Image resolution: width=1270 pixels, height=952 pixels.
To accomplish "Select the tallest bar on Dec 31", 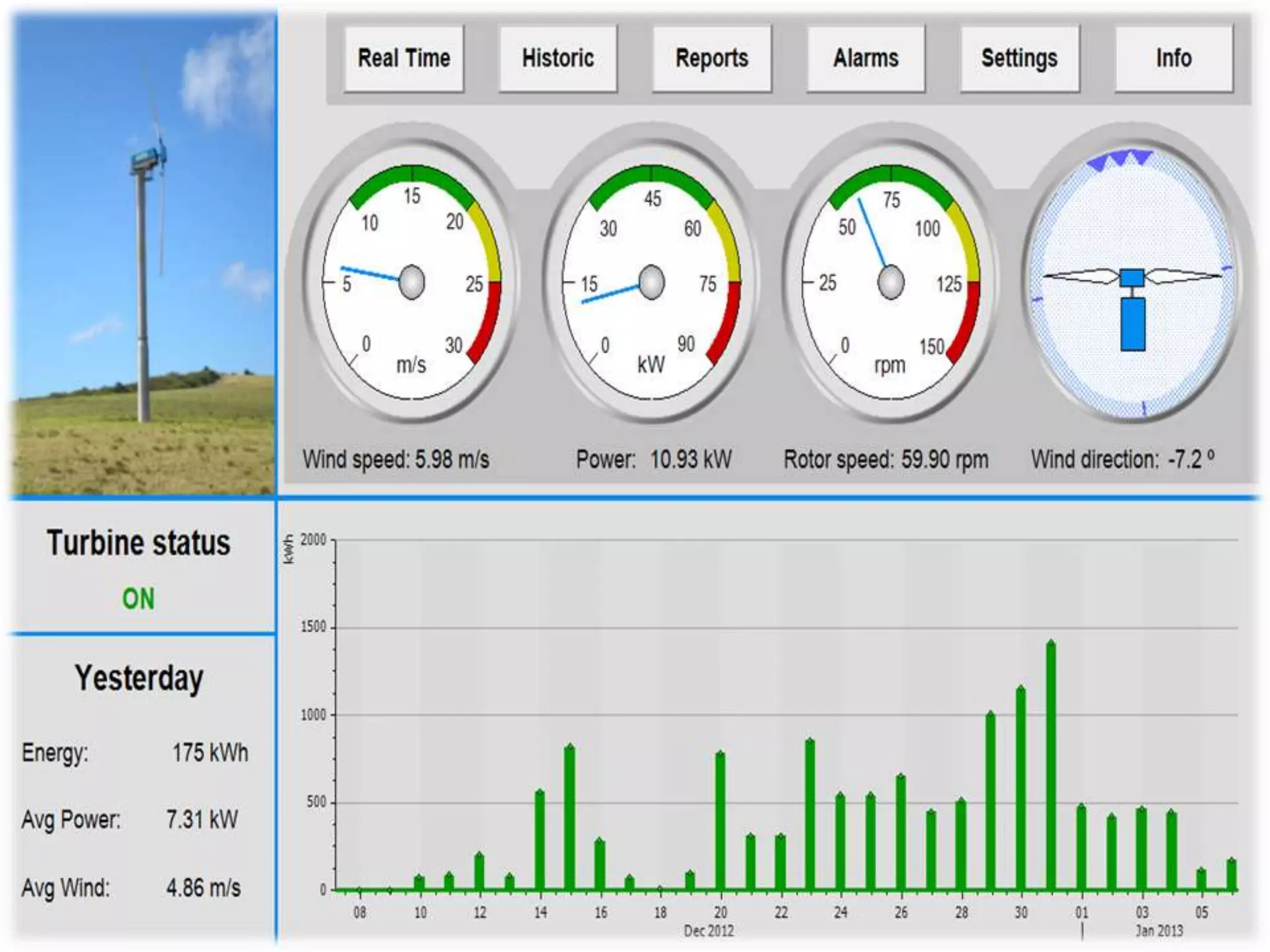I will (1050, 767).
